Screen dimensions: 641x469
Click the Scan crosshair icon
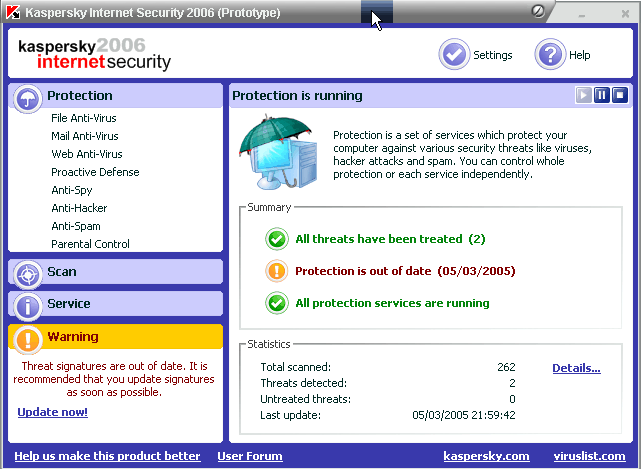point(28,274)
